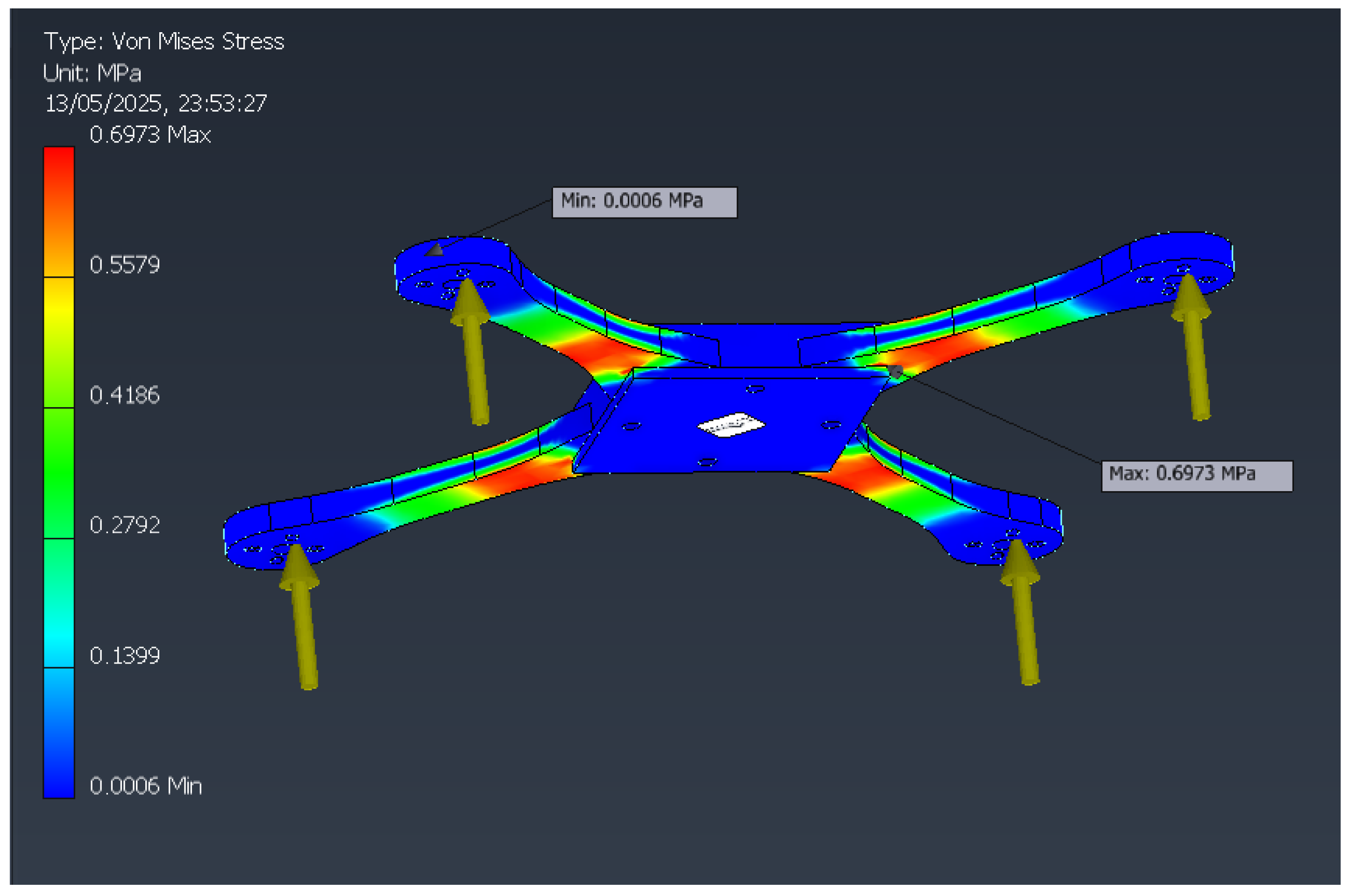Select the maximum stress dot marker near plate
Screen dimensions: 1350x896
click(x=895, y=372)
